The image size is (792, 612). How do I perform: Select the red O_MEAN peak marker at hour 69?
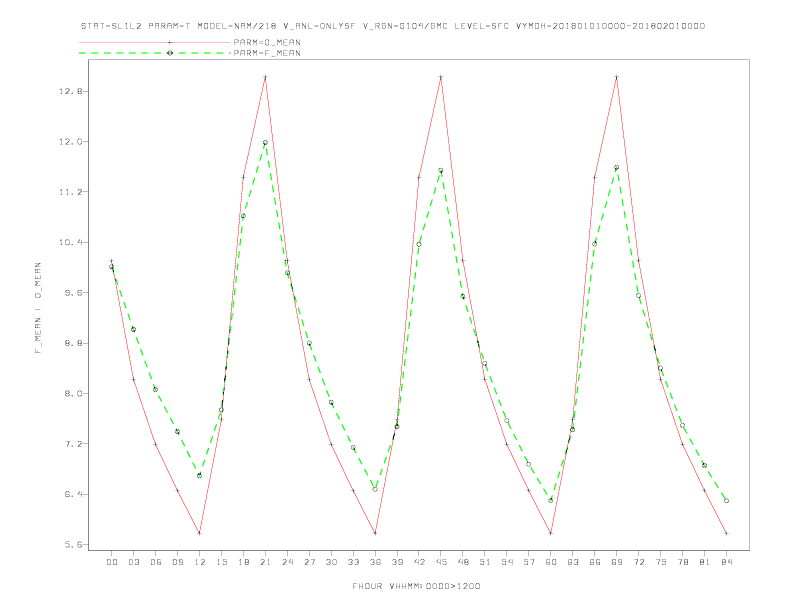(x=617, y=77)
